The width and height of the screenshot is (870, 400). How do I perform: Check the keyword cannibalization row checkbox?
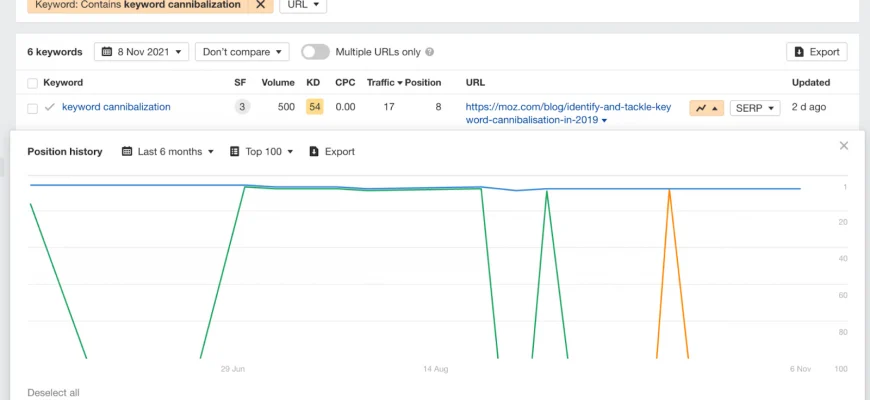coord(33,107)
